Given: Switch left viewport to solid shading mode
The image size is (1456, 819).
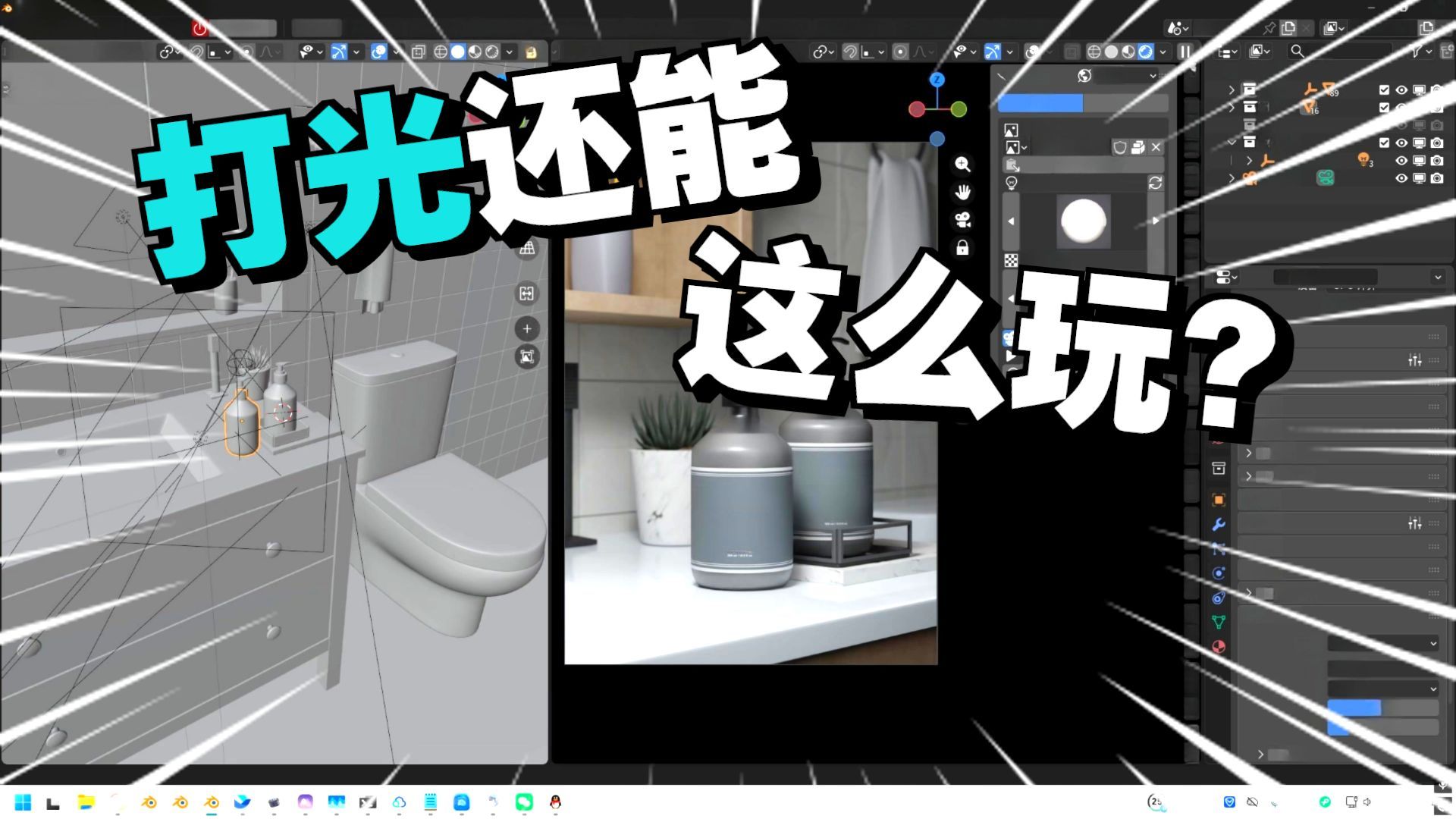Looking at the screenshot, I should (x=458, y=52).
